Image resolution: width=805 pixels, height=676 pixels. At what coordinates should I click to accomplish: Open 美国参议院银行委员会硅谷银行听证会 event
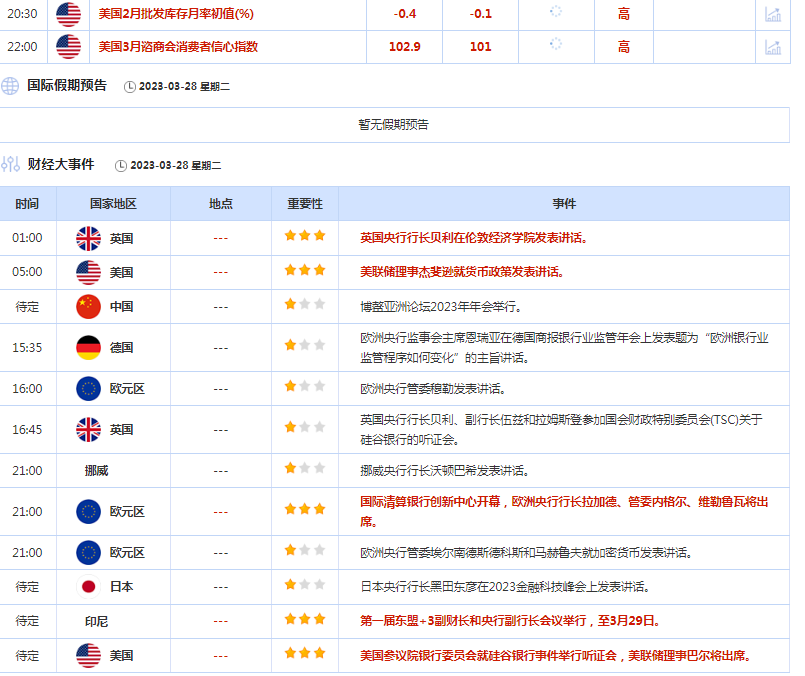point(555,656)
